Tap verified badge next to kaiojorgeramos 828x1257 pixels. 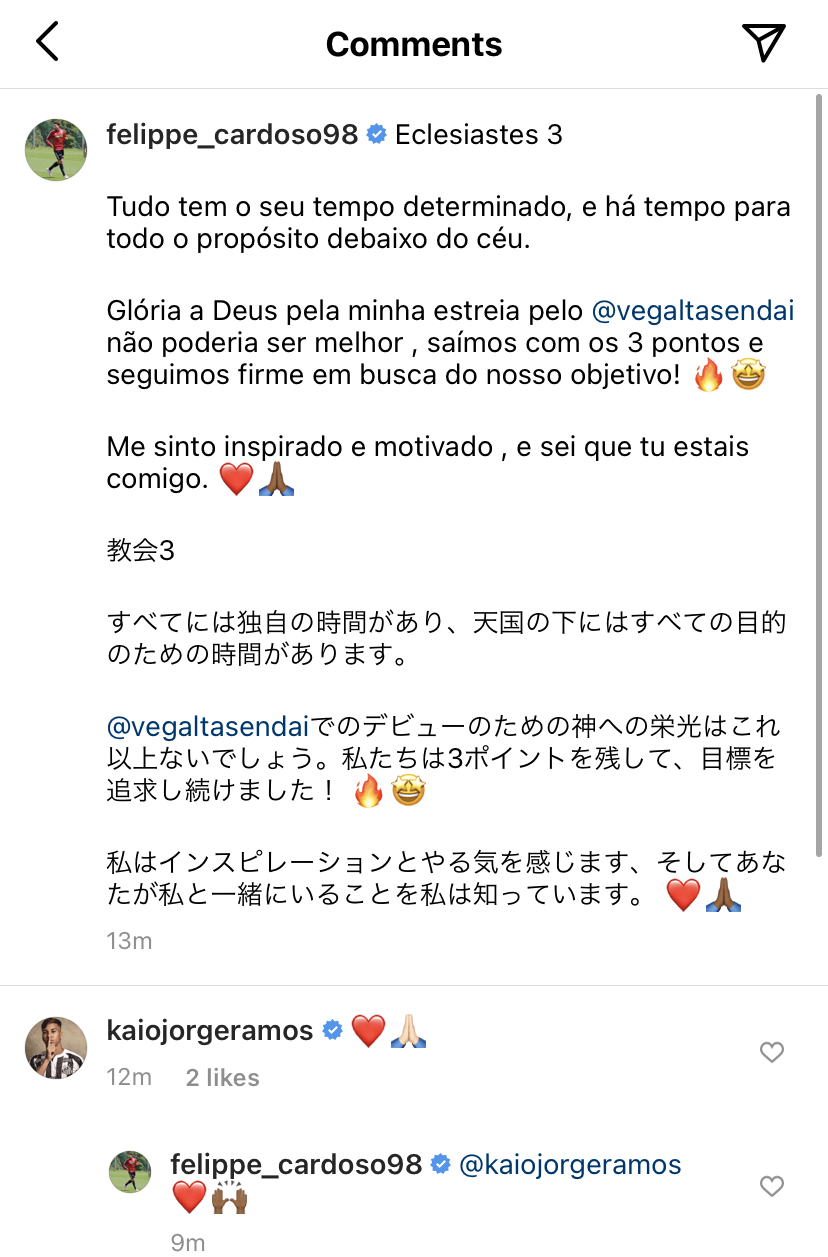tap(332, 1031)
